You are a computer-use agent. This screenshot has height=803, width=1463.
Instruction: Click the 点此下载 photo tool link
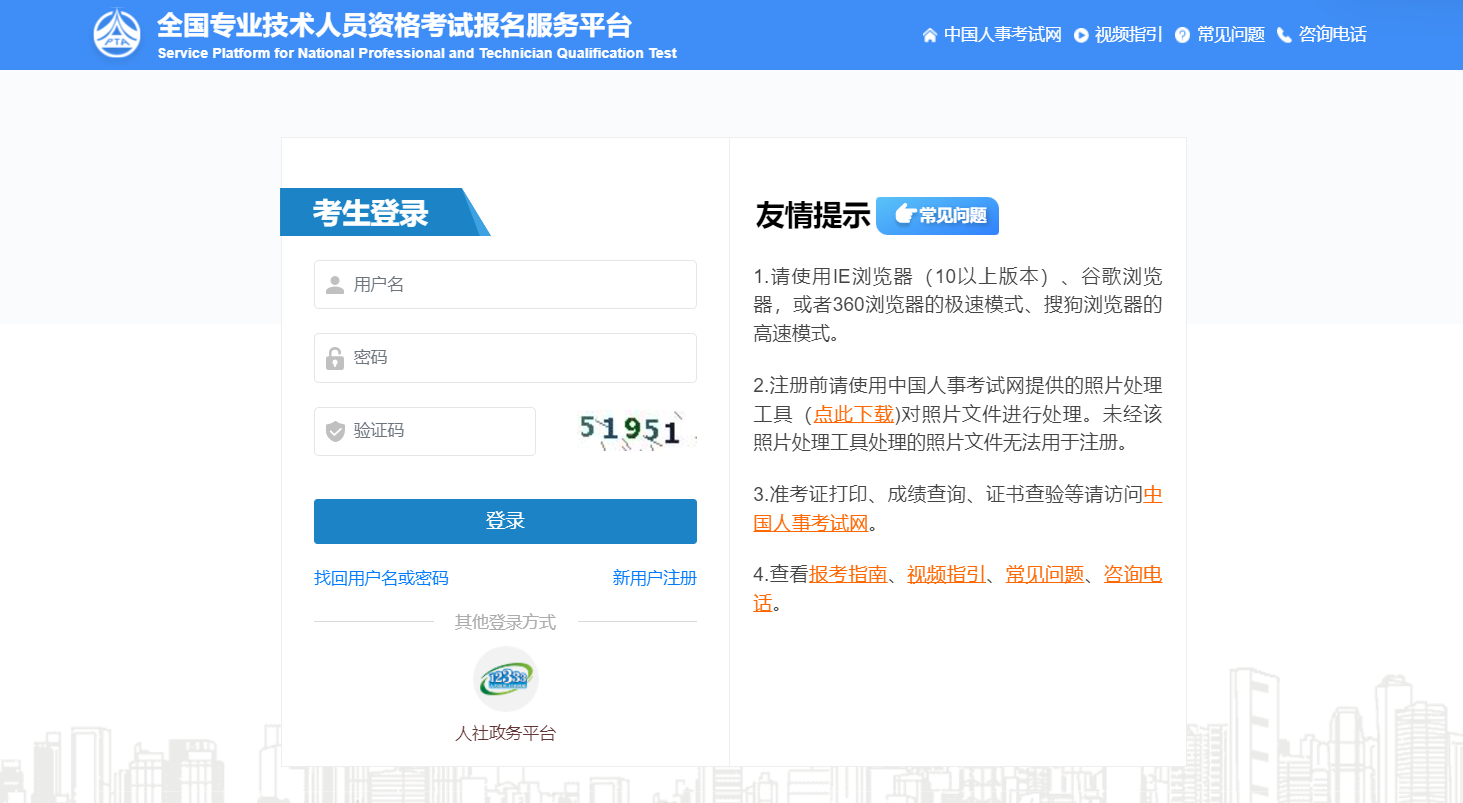point(853,414)
